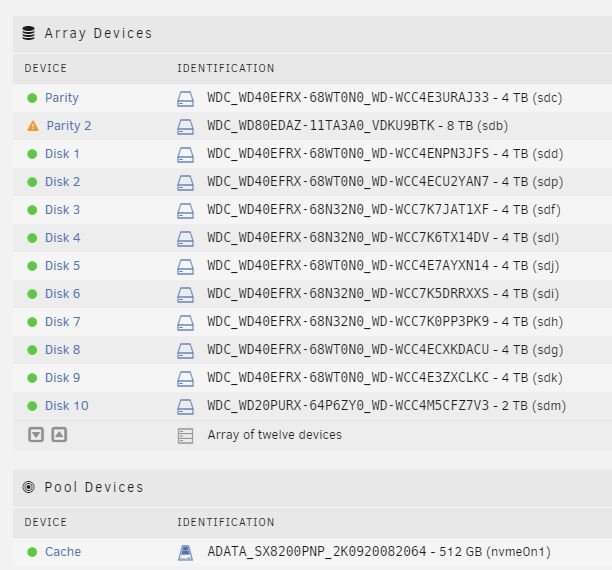Select the WD-WCC4ECU2YAN7 (sdp) identification text
This screenshot has height=570, width=612.
tap(385, 182)
